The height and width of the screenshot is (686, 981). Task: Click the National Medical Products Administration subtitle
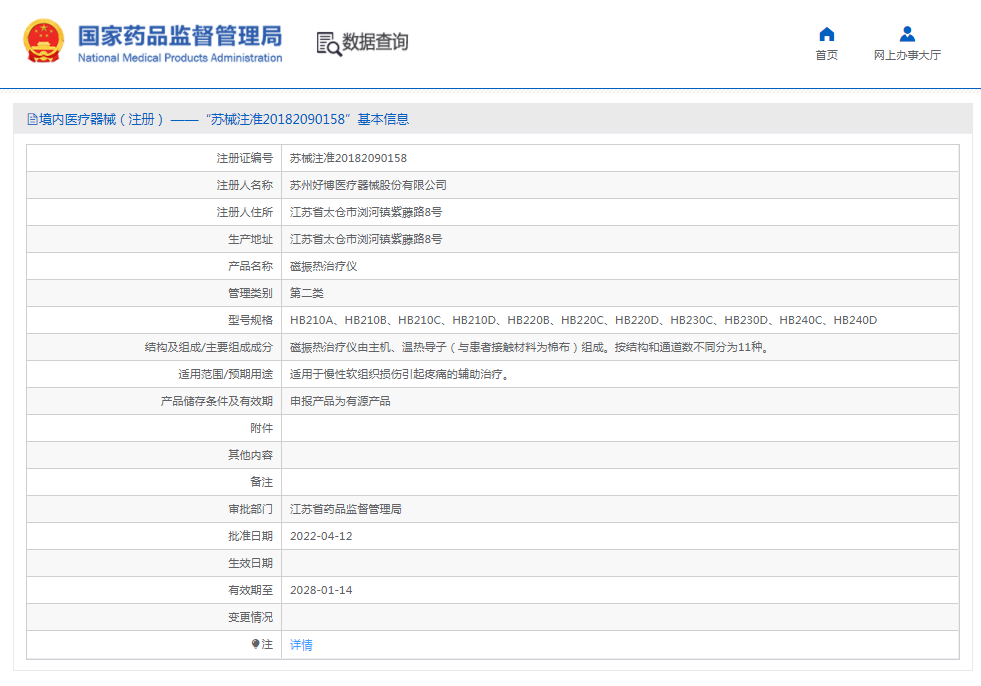pyautogui.click(x=180, y=58)
